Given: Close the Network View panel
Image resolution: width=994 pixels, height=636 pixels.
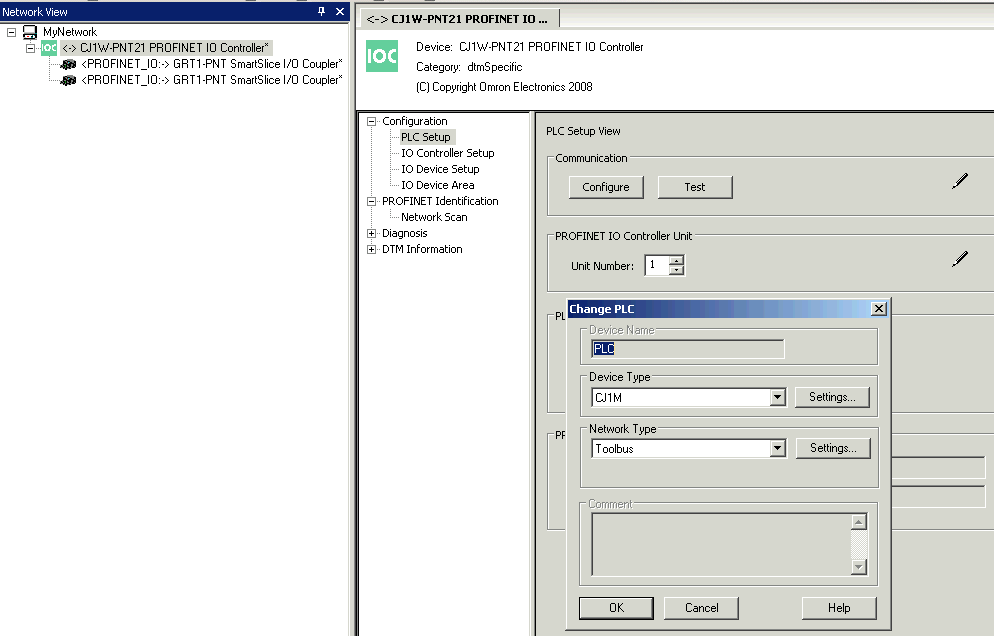Looking at the screenshot, I should coord(340,11).
